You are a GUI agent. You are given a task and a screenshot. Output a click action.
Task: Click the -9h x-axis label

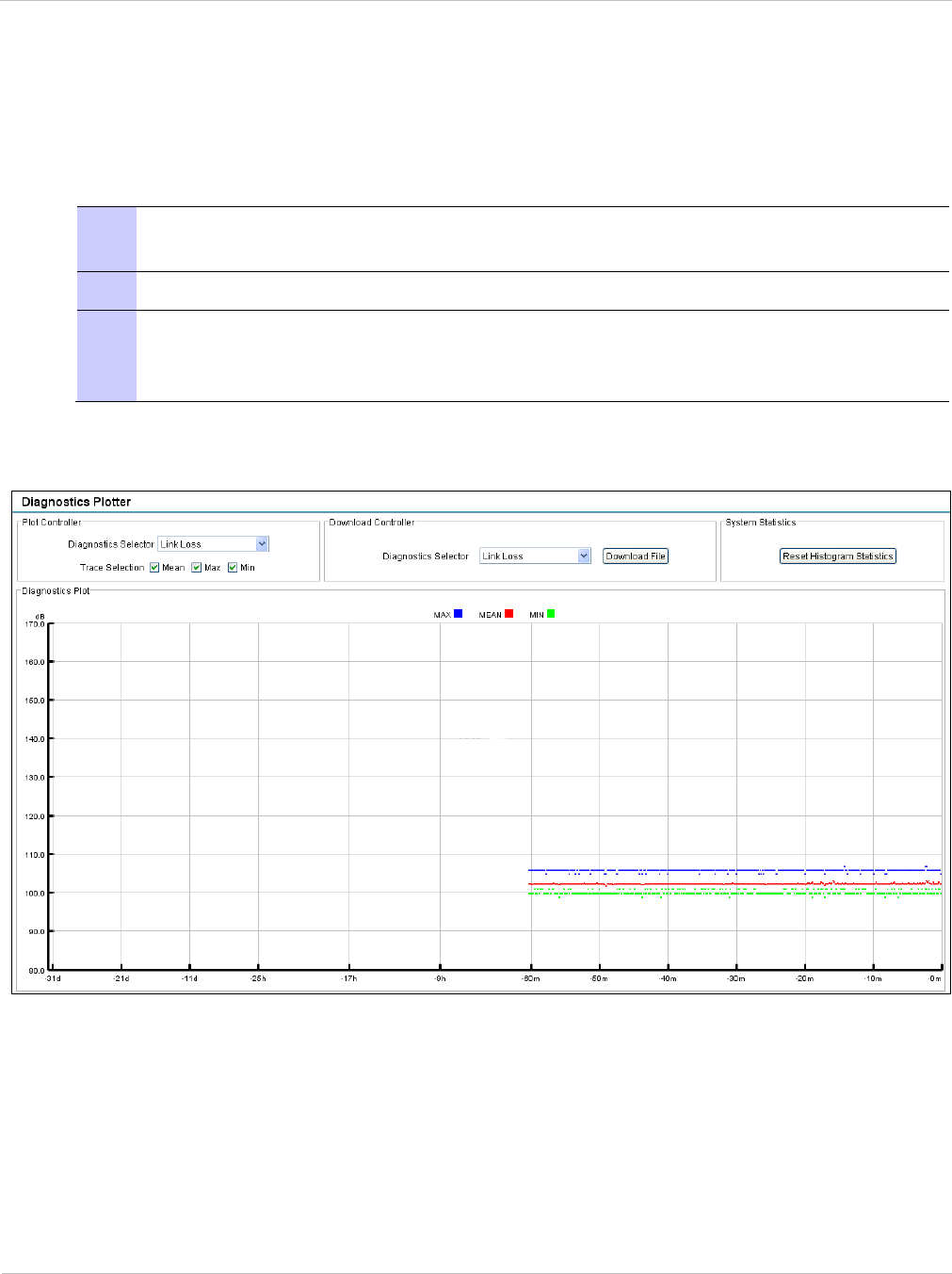point(441,979)
